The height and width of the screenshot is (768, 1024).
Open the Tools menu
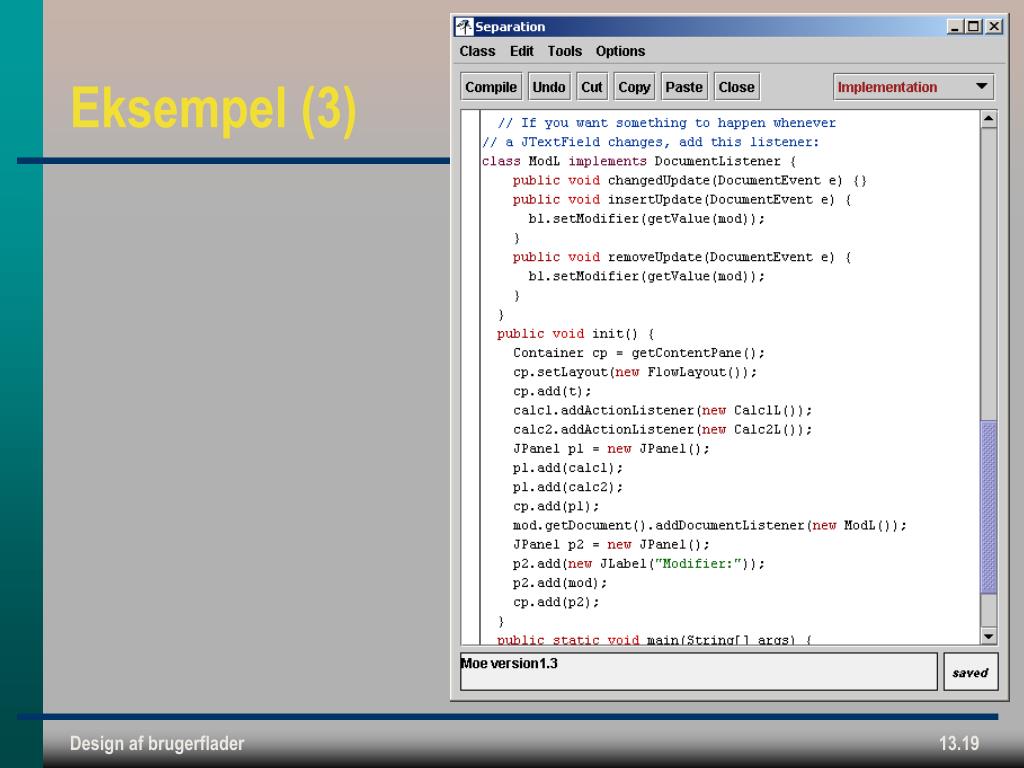565,51
